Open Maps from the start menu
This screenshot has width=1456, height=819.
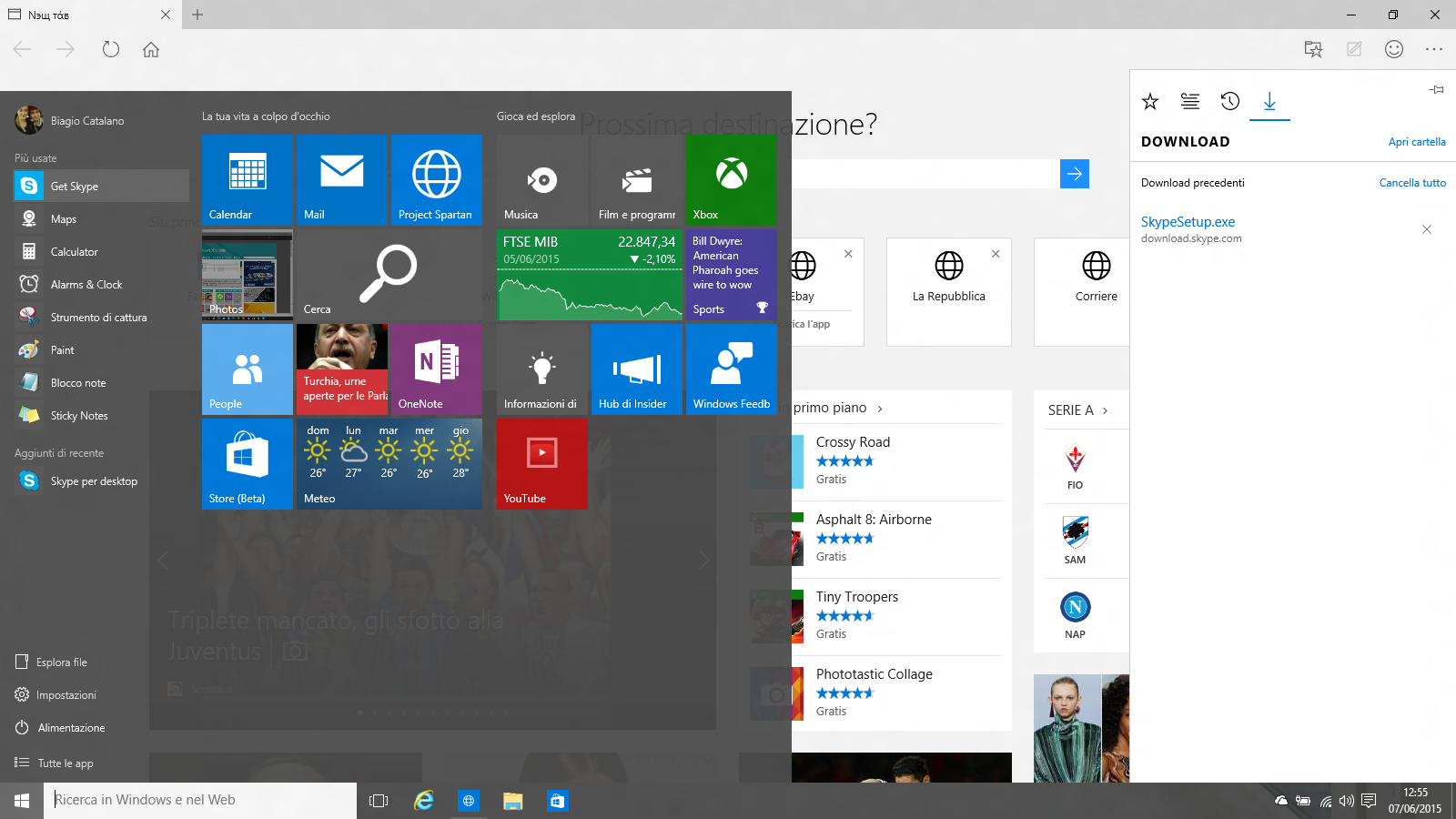click(x=102, y=219)
